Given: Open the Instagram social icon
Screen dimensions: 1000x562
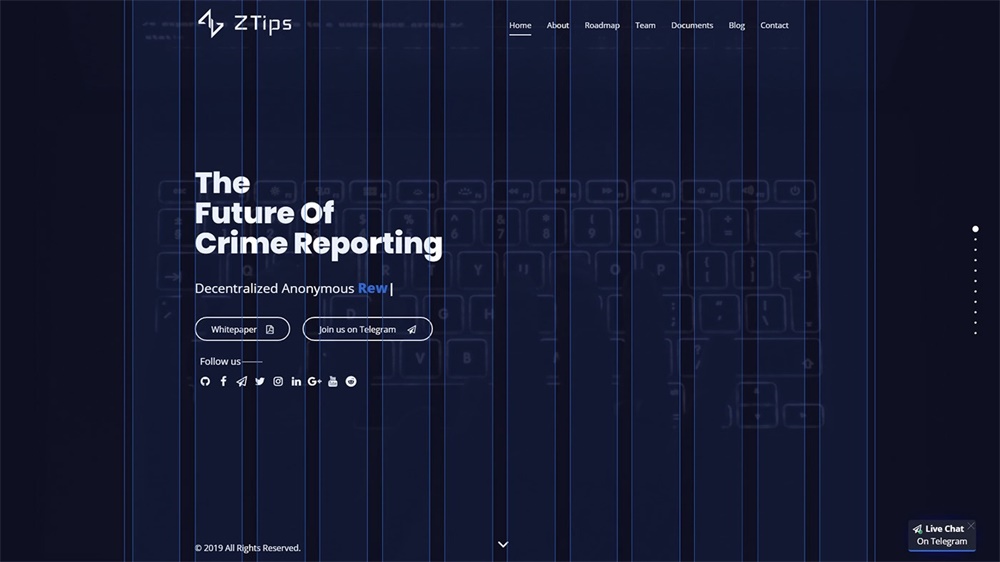Looking at the screenshot, I should [x=278, y=381].
